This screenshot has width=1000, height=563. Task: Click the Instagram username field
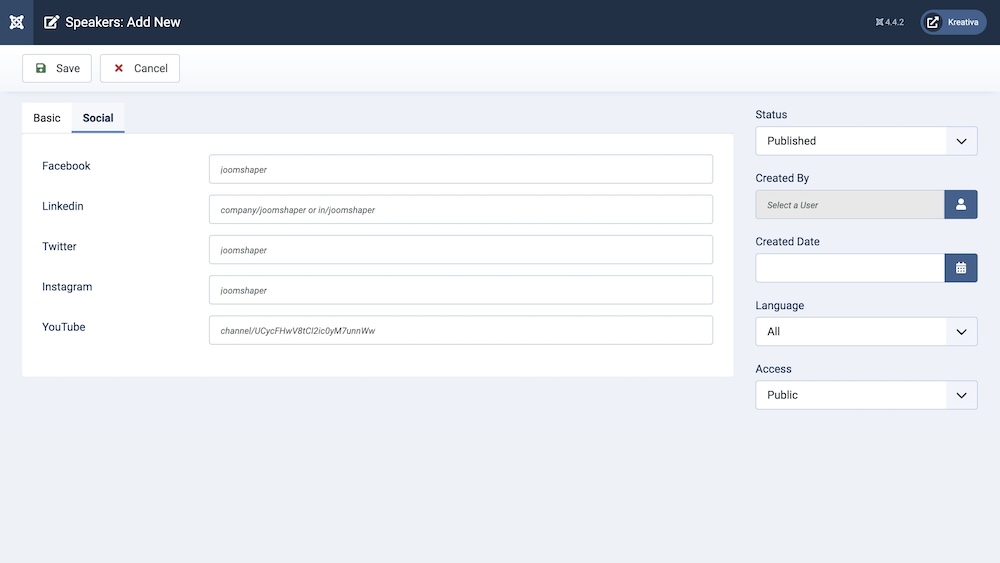point(460,290)
